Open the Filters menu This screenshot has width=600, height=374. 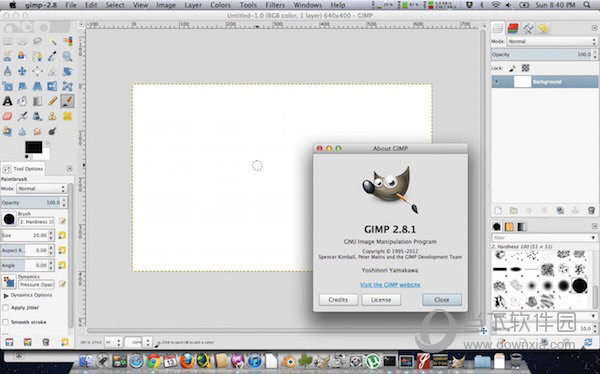[x=275, y=5]
